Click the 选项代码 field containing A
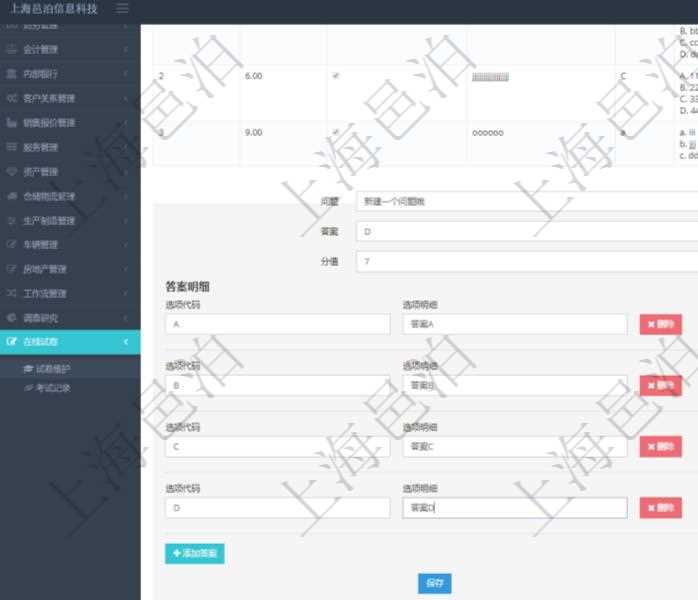This screenshot has width=698, height=600. [278, 324]
